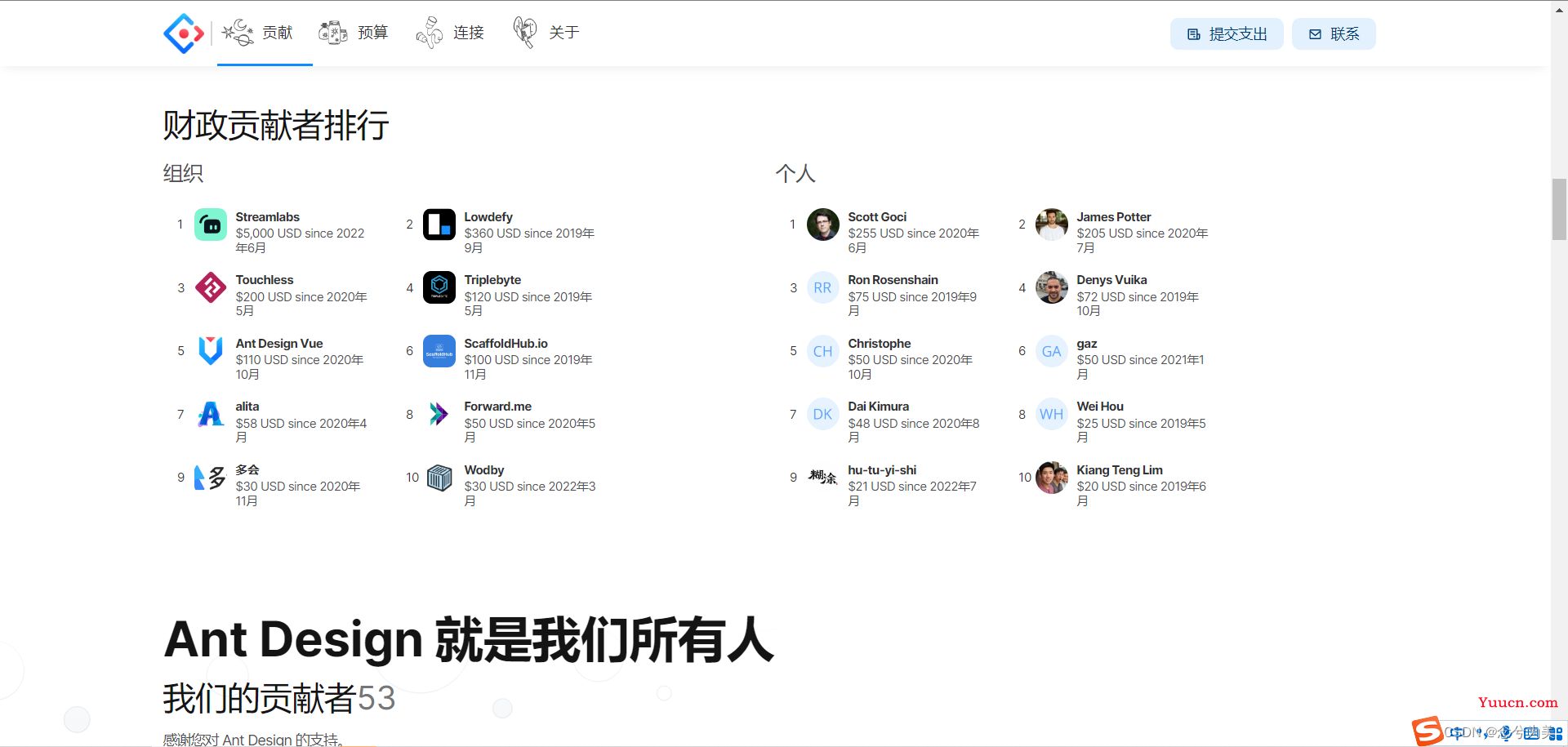
Task: Open the hu-tu-yi-shi name link
Action: (x=882, y=470)
